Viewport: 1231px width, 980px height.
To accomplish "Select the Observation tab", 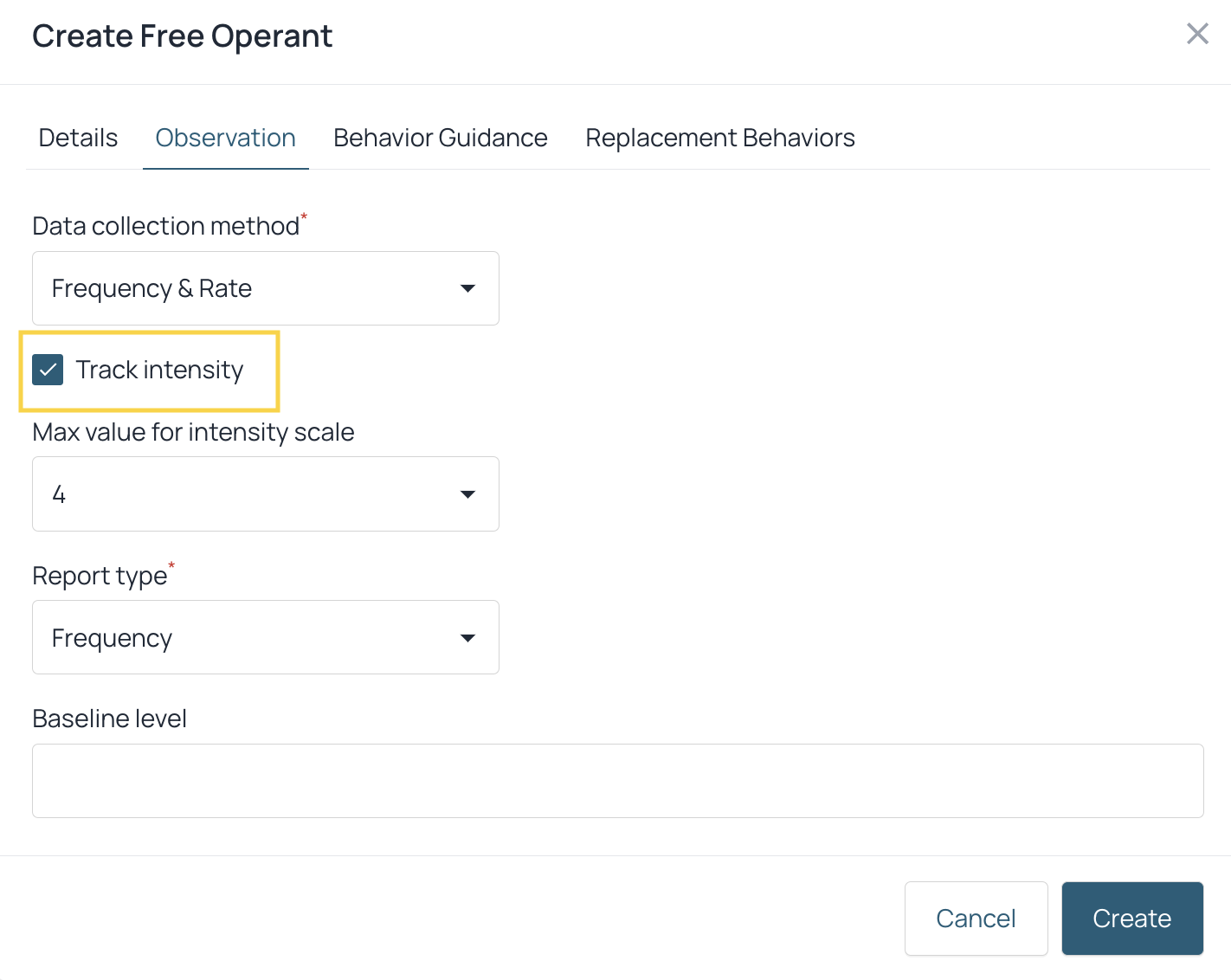I will [225, 138].
